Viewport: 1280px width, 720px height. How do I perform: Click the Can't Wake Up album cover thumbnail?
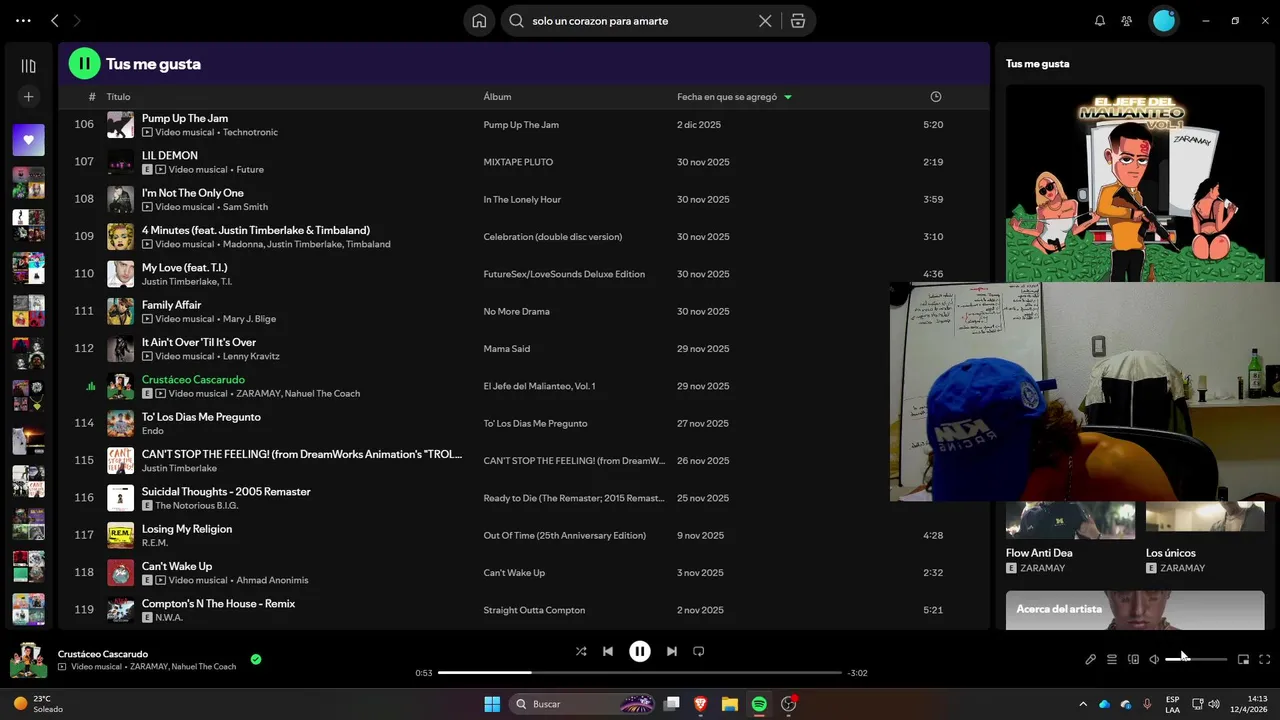coord(120,572)
